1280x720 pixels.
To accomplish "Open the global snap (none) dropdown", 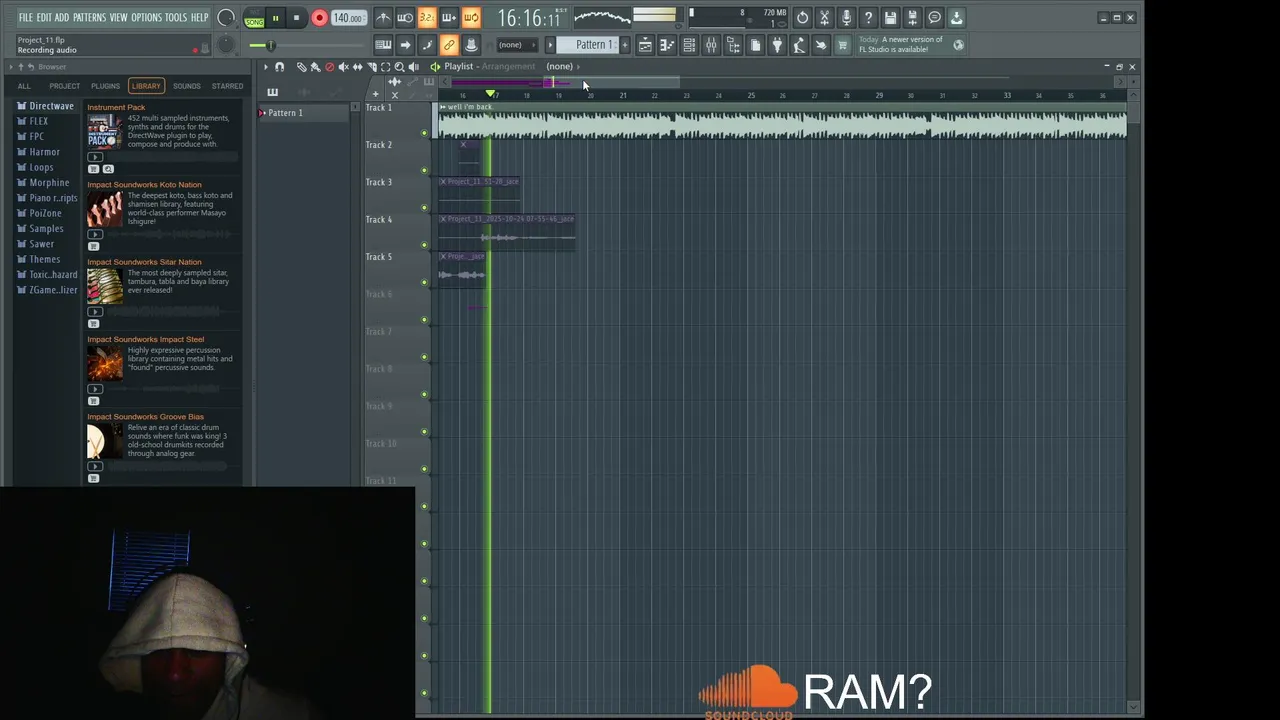I will pos(517,45).
